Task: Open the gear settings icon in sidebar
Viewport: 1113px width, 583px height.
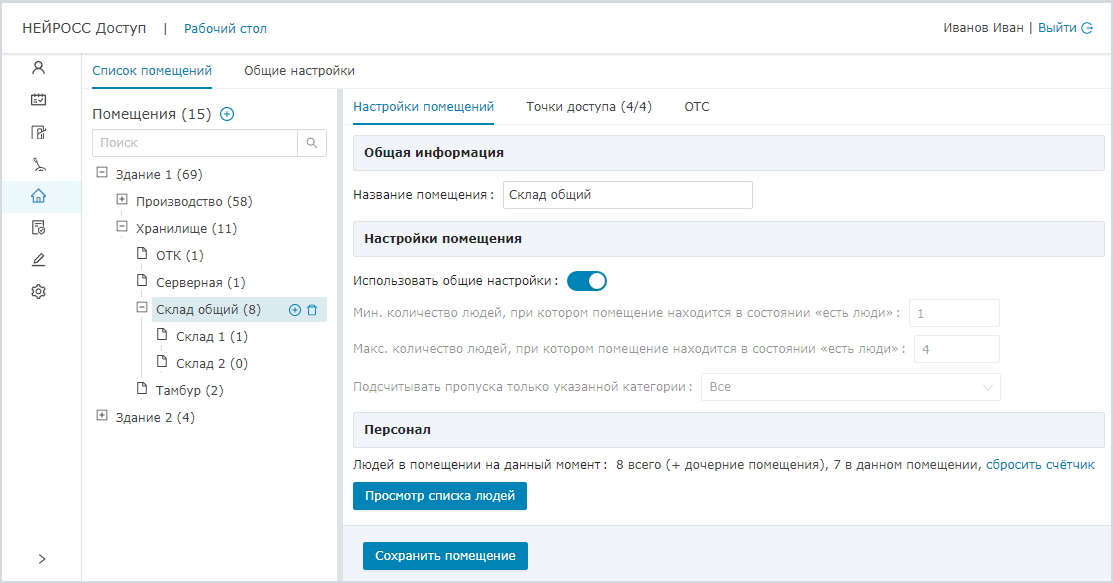Action: 39,292
